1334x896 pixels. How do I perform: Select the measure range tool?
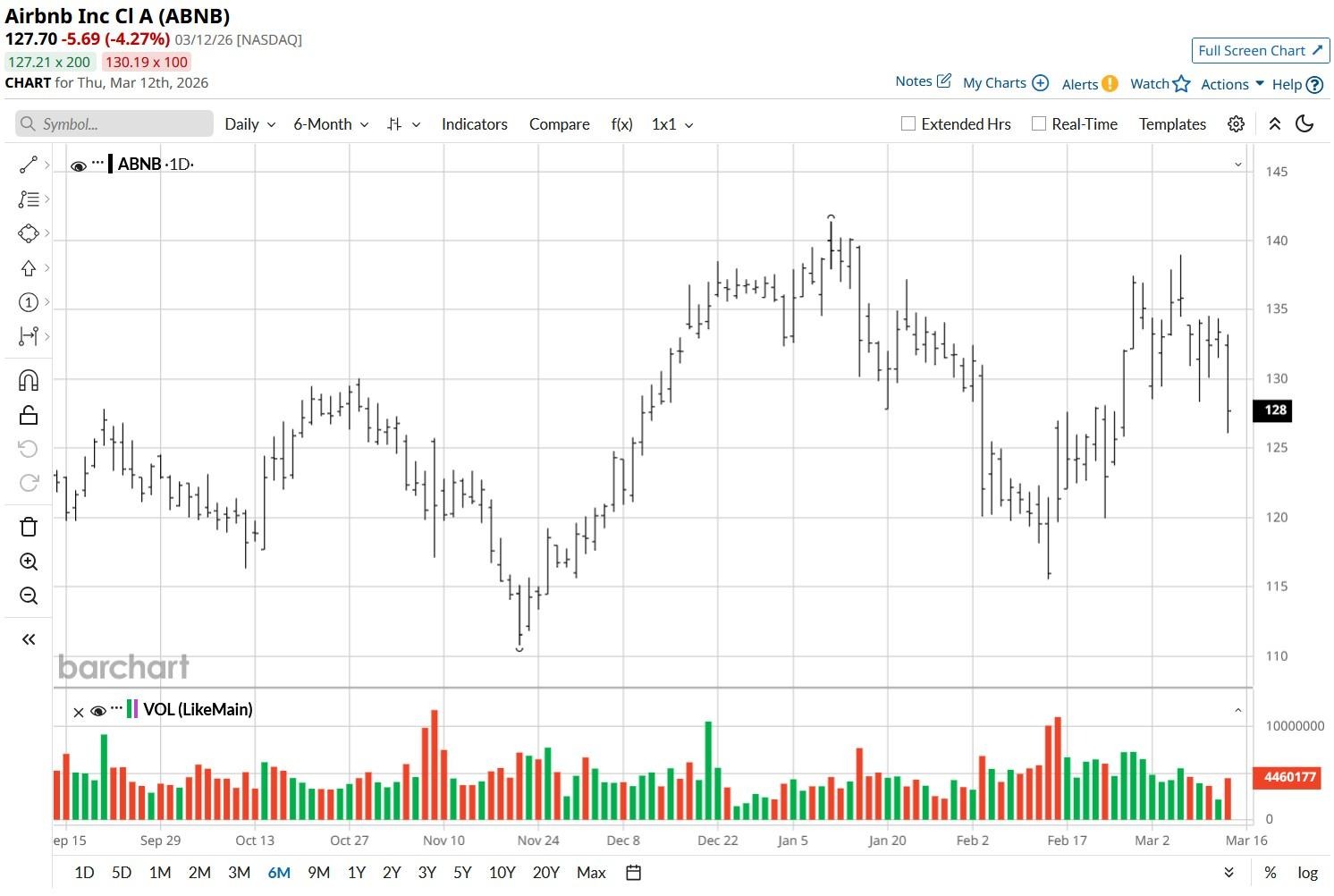(x=29, y=336)
